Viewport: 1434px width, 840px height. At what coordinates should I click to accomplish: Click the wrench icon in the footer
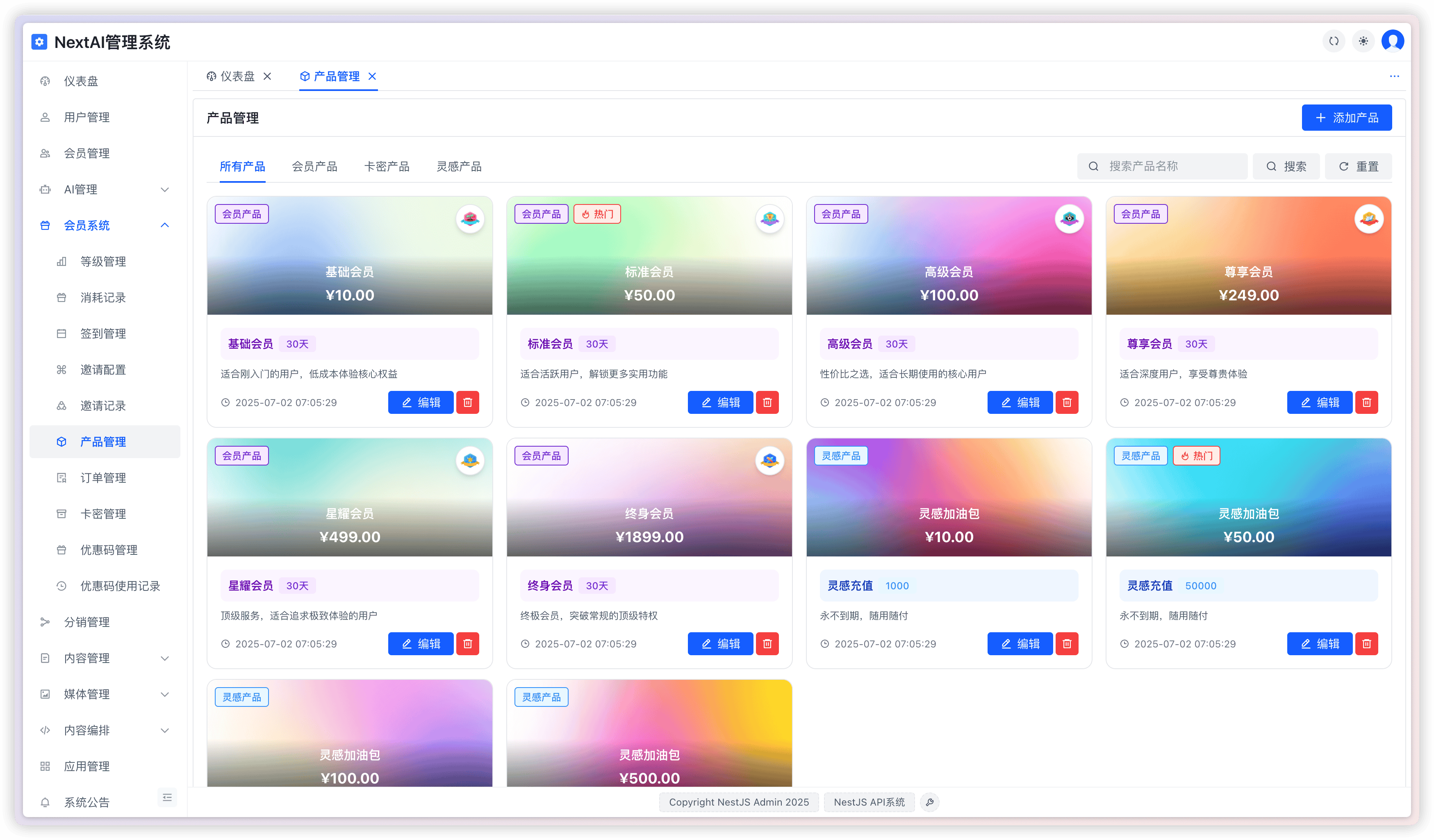point(930,802)
